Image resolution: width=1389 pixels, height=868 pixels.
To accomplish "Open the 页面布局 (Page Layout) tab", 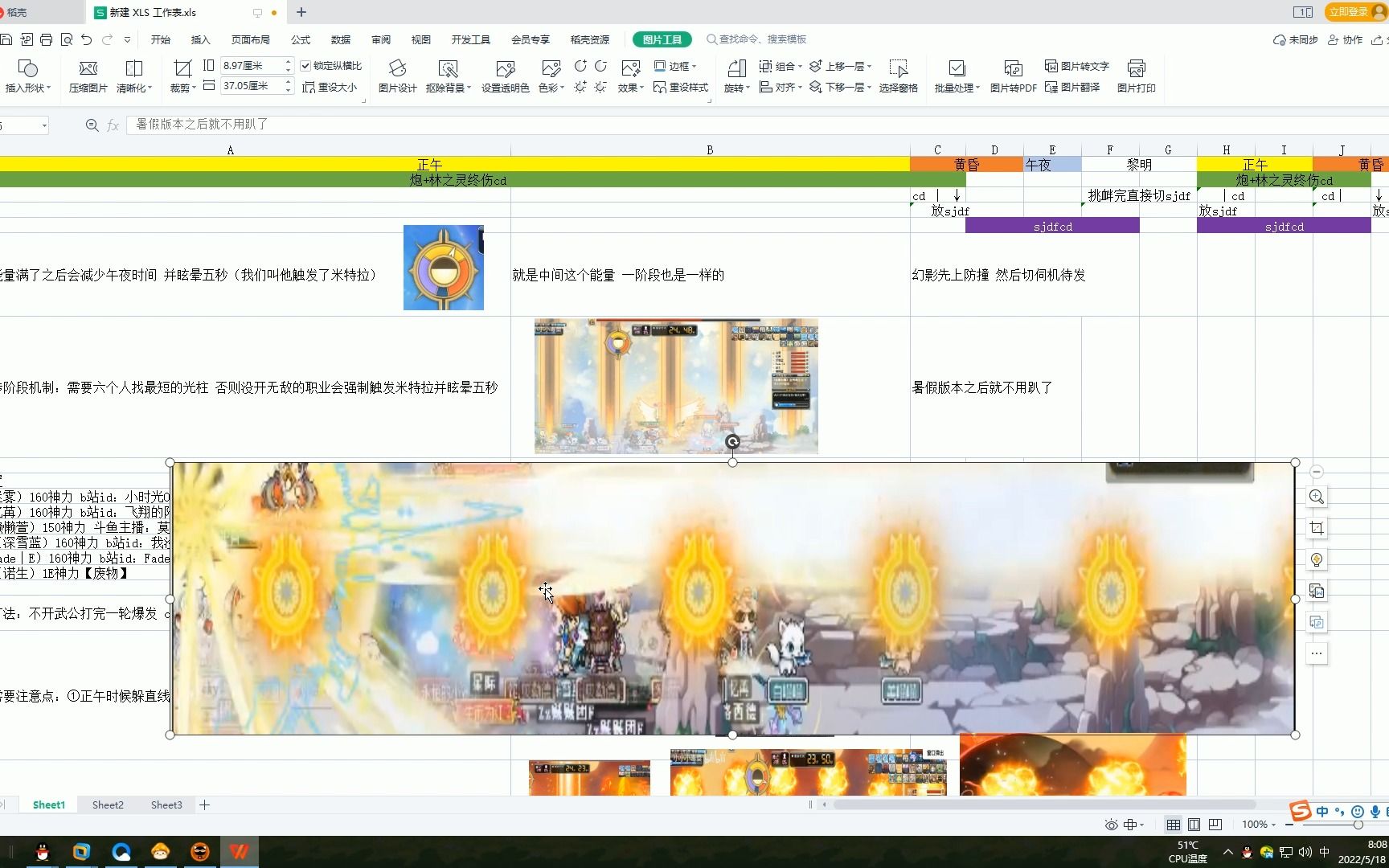I will click(x=251, y=39).
